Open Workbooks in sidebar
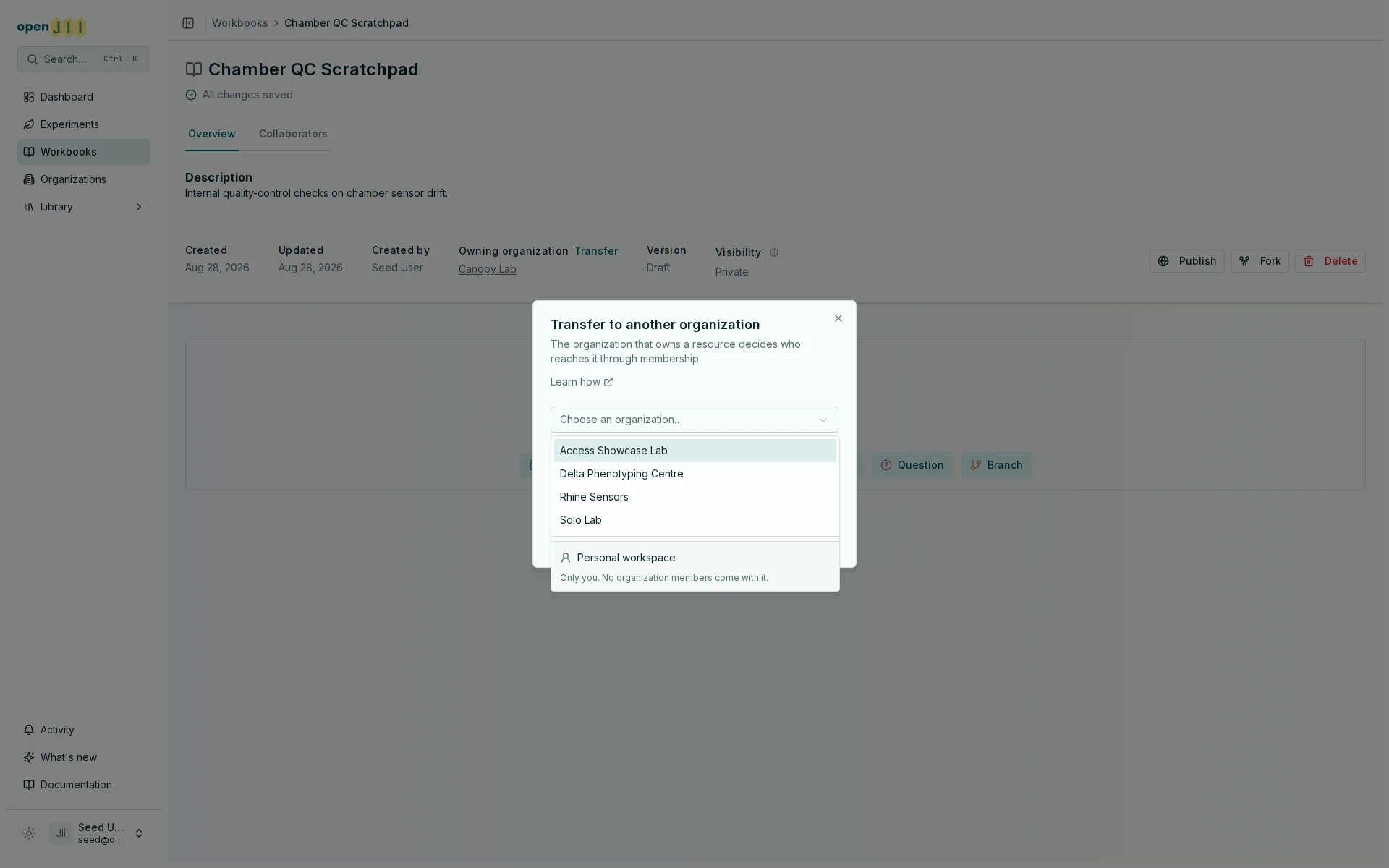 coord(84,152)
